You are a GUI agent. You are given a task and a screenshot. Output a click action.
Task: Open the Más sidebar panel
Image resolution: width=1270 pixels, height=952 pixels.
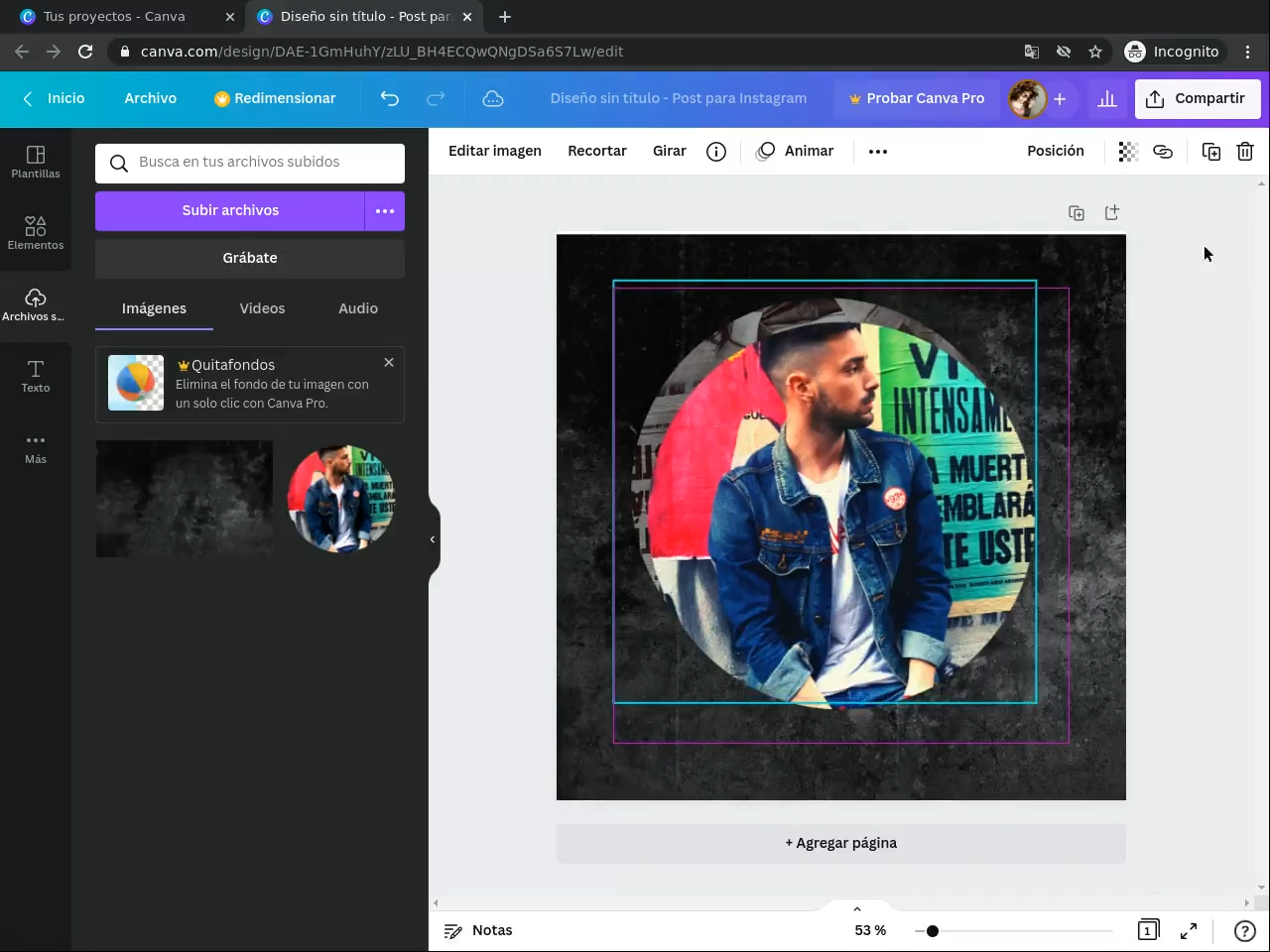click(x=36, y=447)
